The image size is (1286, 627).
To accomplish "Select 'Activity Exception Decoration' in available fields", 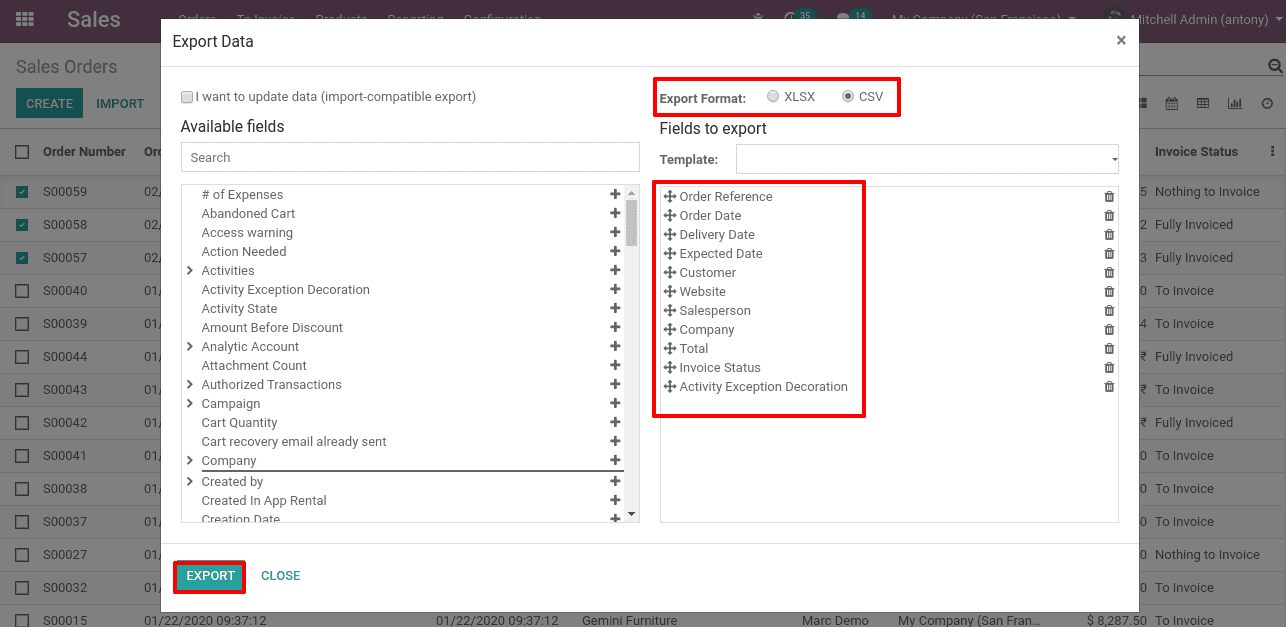I will tap(286, 290).
